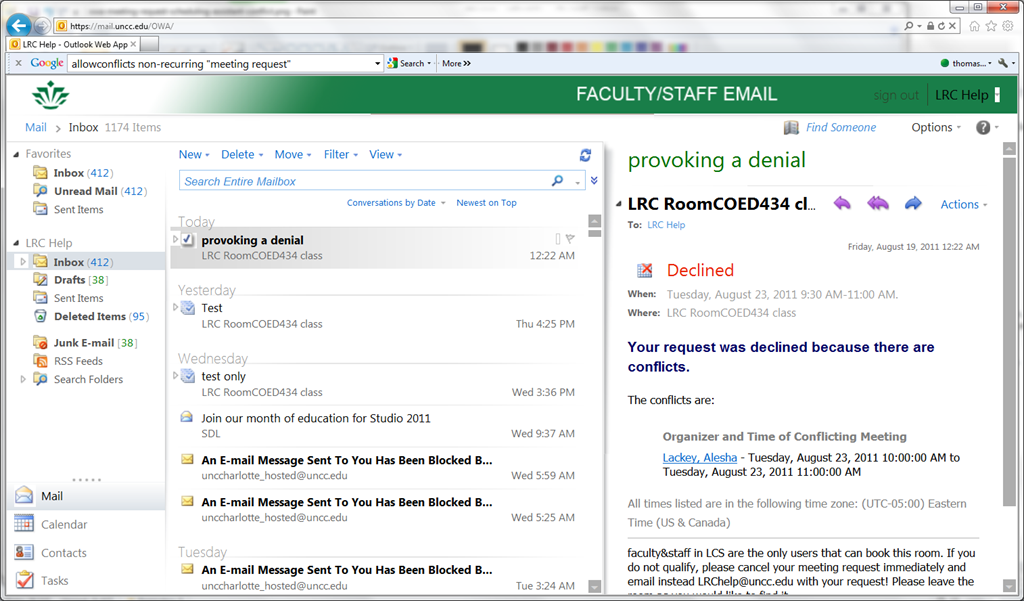Viewport: 1024px width, 601px height.
Task: Open the 'Conversations by Date' dropdown
Action: click(x=395, y=203)
